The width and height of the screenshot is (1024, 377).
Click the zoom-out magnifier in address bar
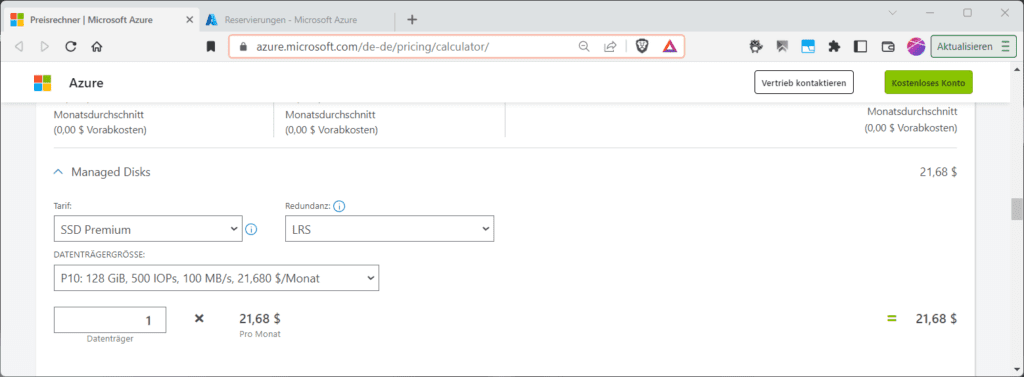coord(584,46)
